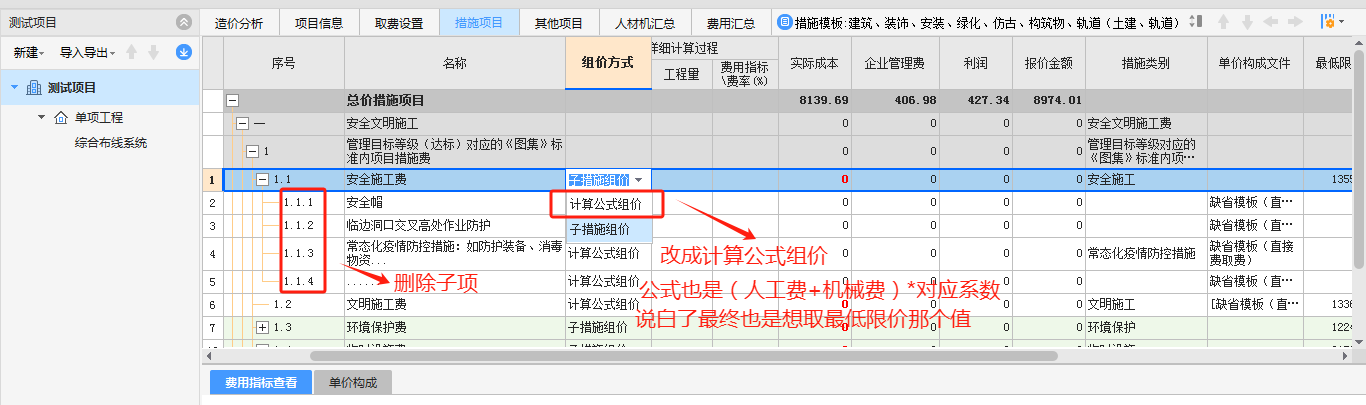Collapse the 测试项目 side panel
The height and width of the screenshot is (405, 1366).
click(x=184, y=22)
